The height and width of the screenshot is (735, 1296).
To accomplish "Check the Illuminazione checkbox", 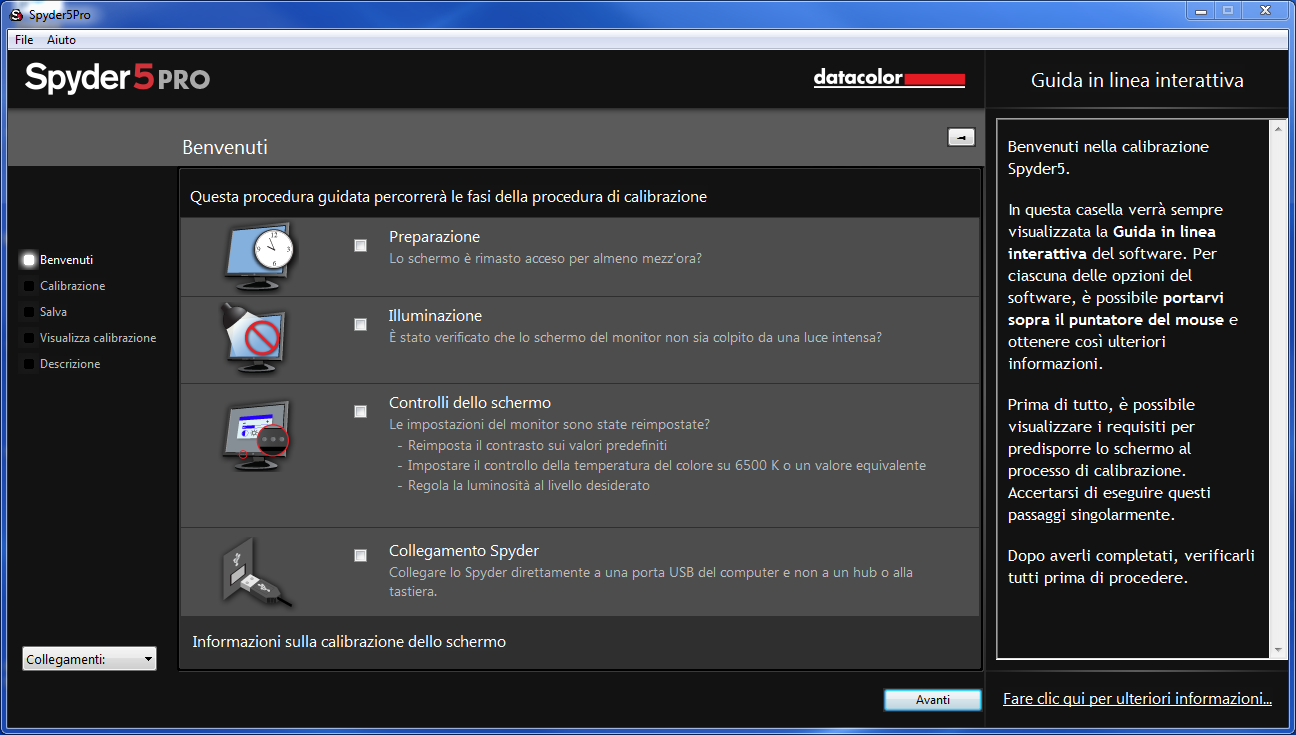I will point(360,324).
